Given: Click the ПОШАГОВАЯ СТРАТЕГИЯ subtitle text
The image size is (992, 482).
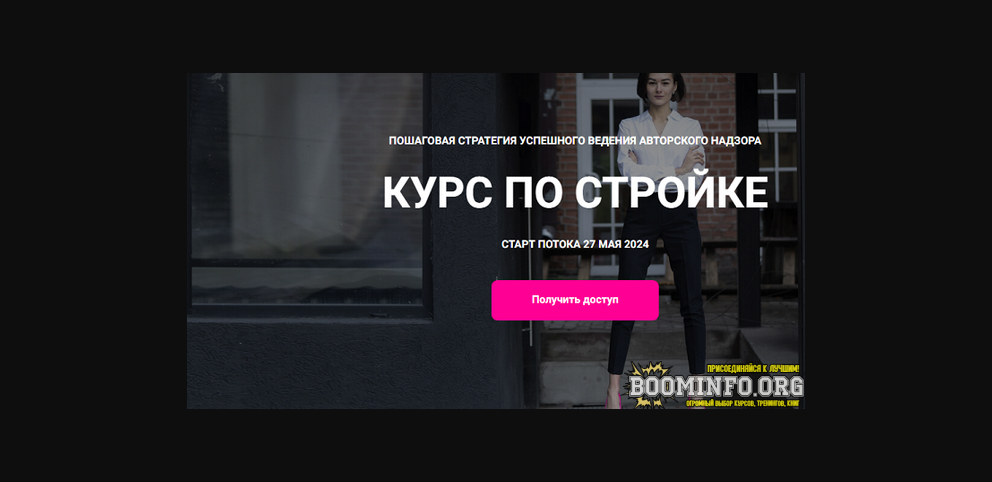Looking at the screenshot, I should tap(574, 140).
